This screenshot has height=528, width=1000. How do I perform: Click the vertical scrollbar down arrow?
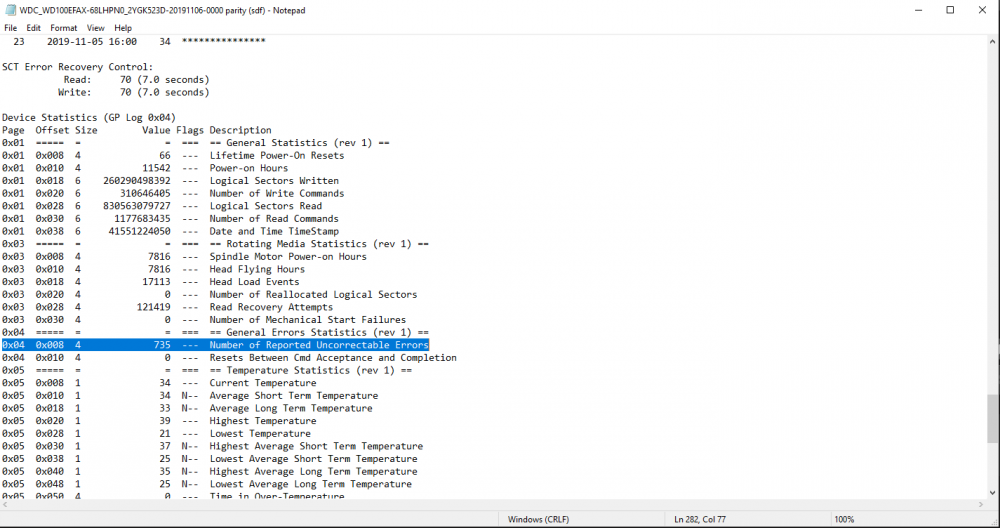[993, 493]
